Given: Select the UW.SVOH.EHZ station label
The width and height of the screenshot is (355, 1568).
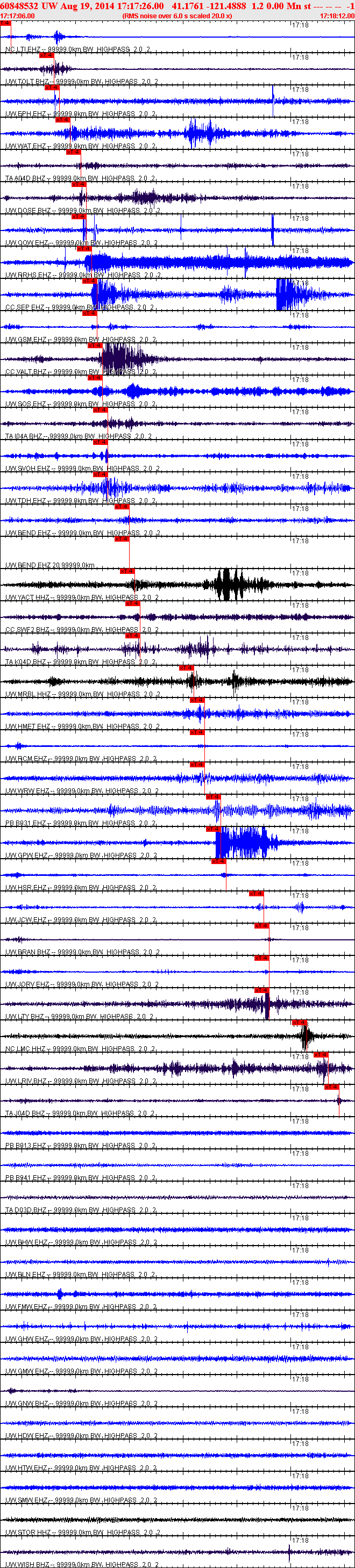Looking at the screenshot, I should click(83, 469).
